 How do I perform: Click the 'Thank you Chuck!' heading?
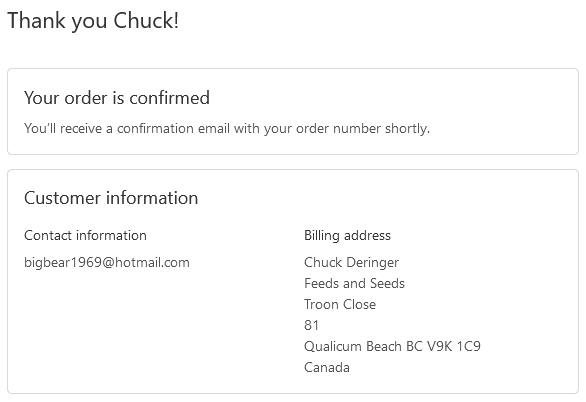coord(93,21)
